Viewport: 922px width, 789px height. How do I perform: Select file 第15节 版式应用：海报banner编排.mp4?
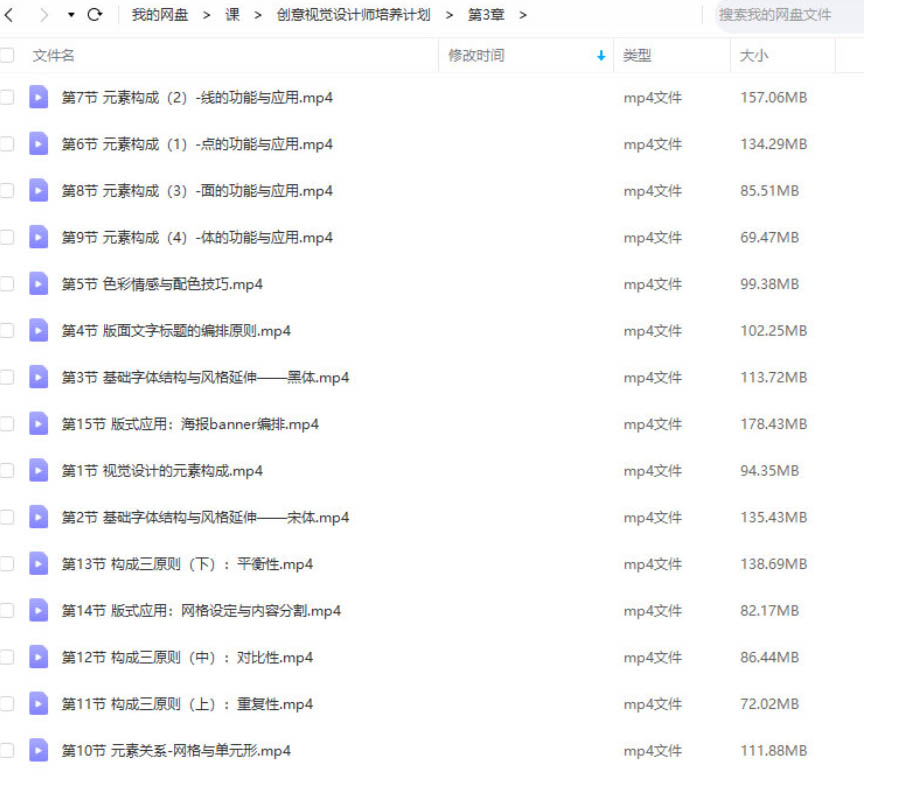pyautogui.click(x=190, y=424)
